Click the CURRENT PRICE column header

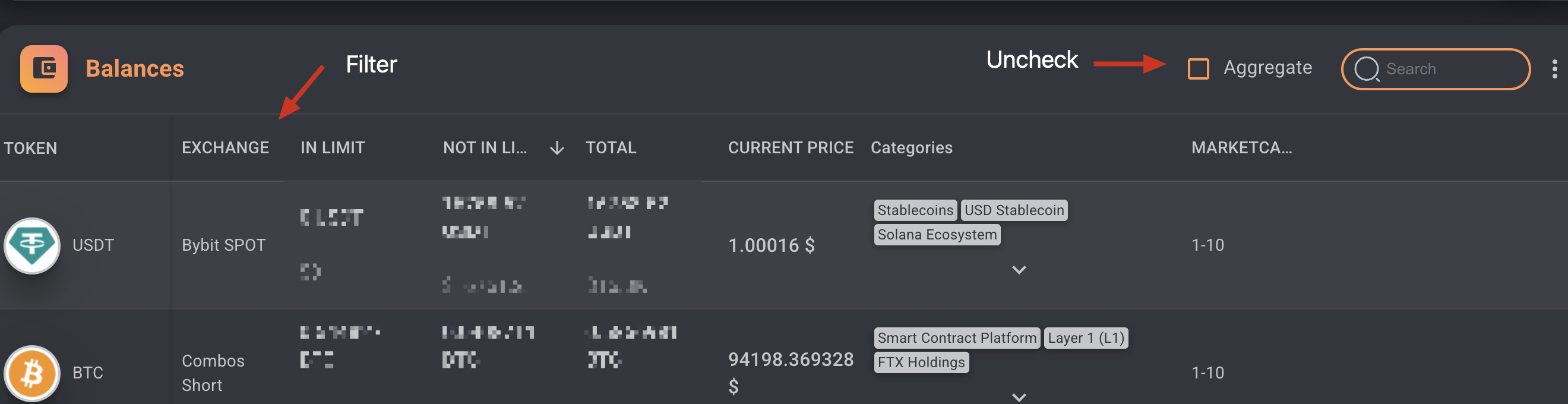coord(791,148)
